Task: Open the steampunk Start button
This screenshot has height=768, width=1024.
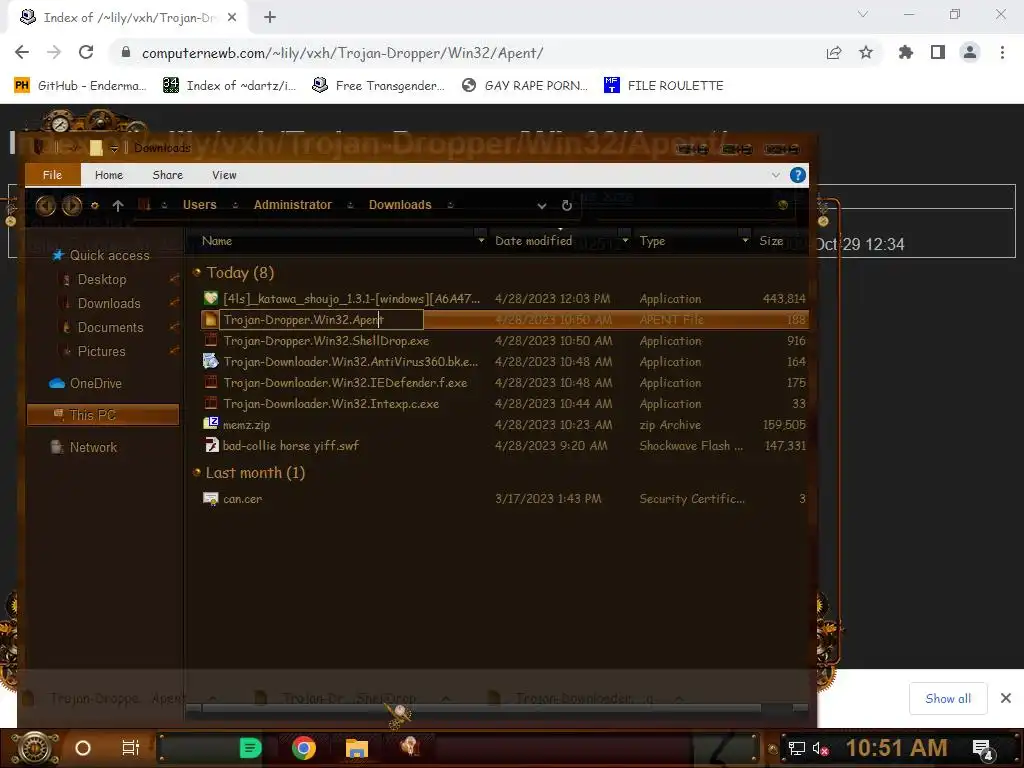Action: click(35, 748)
